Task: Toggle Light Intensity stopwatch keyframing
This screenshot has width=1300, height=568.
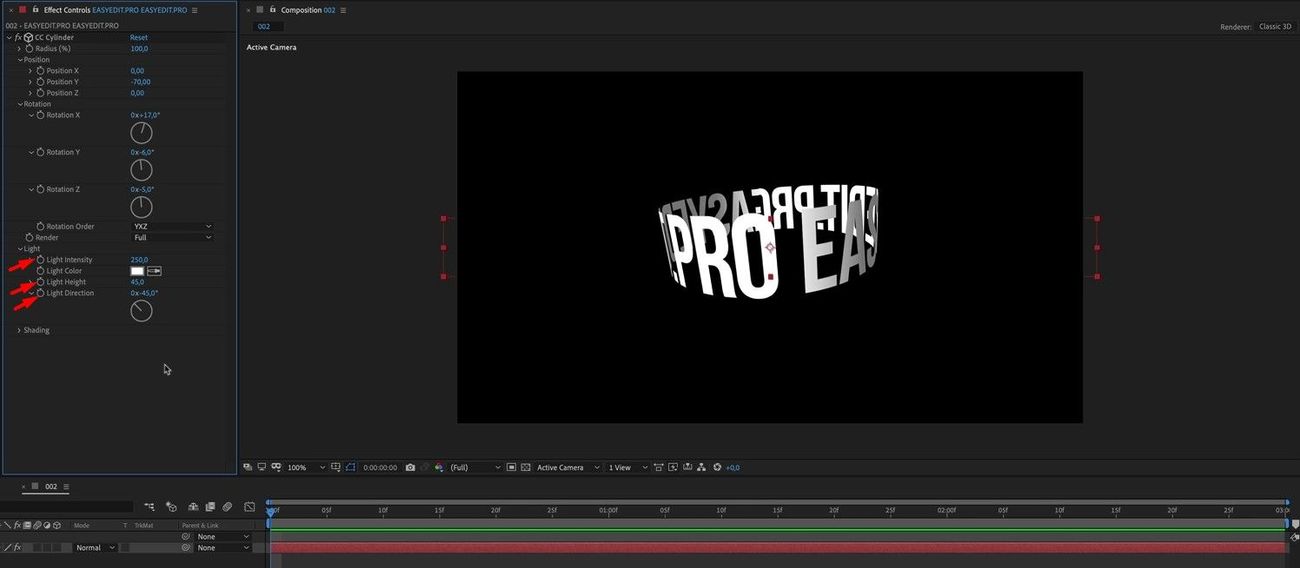Action: [x=40, y=260]
